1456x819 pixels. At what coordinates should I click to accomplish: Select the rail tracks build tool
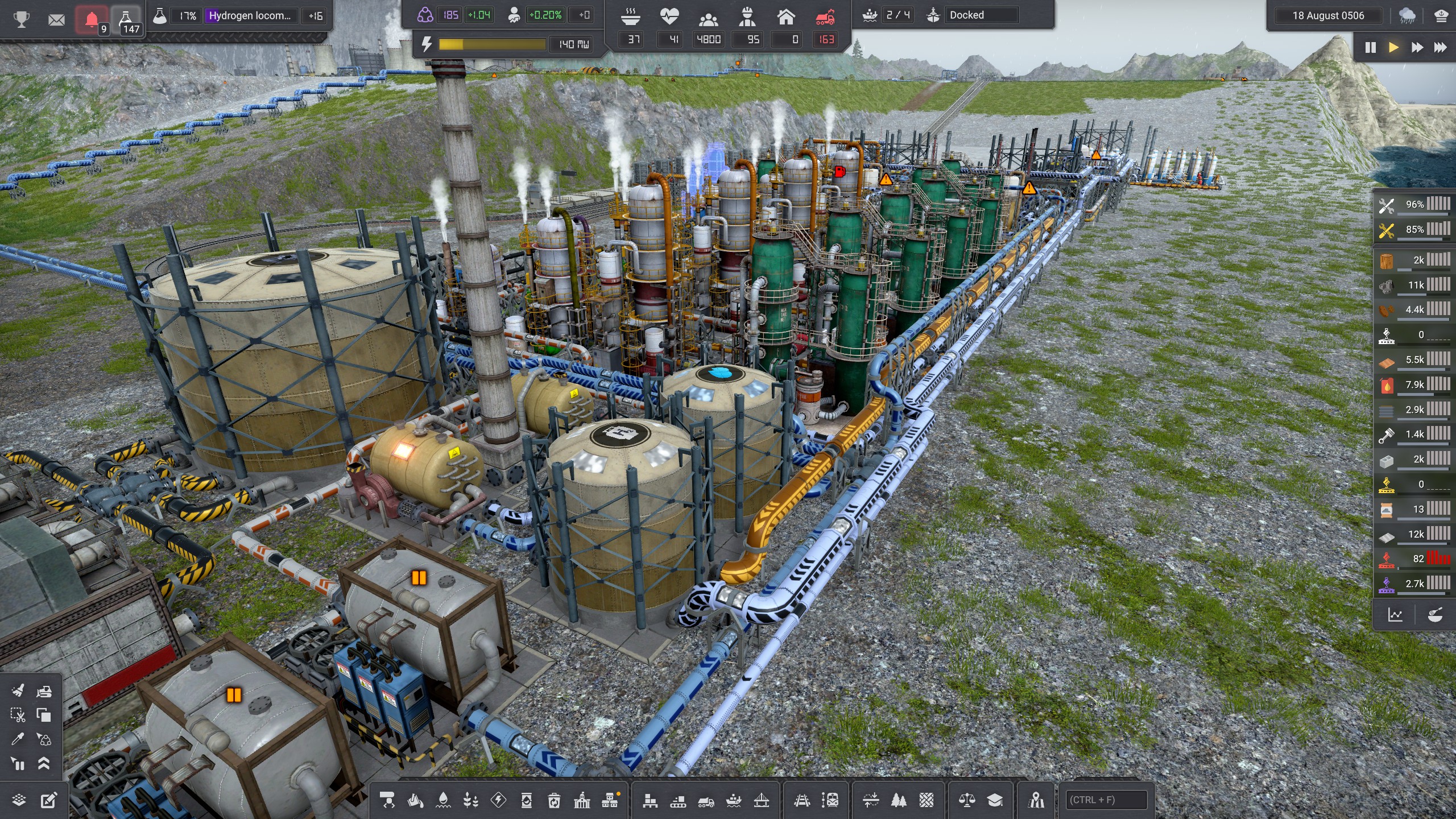coord(802,800)
